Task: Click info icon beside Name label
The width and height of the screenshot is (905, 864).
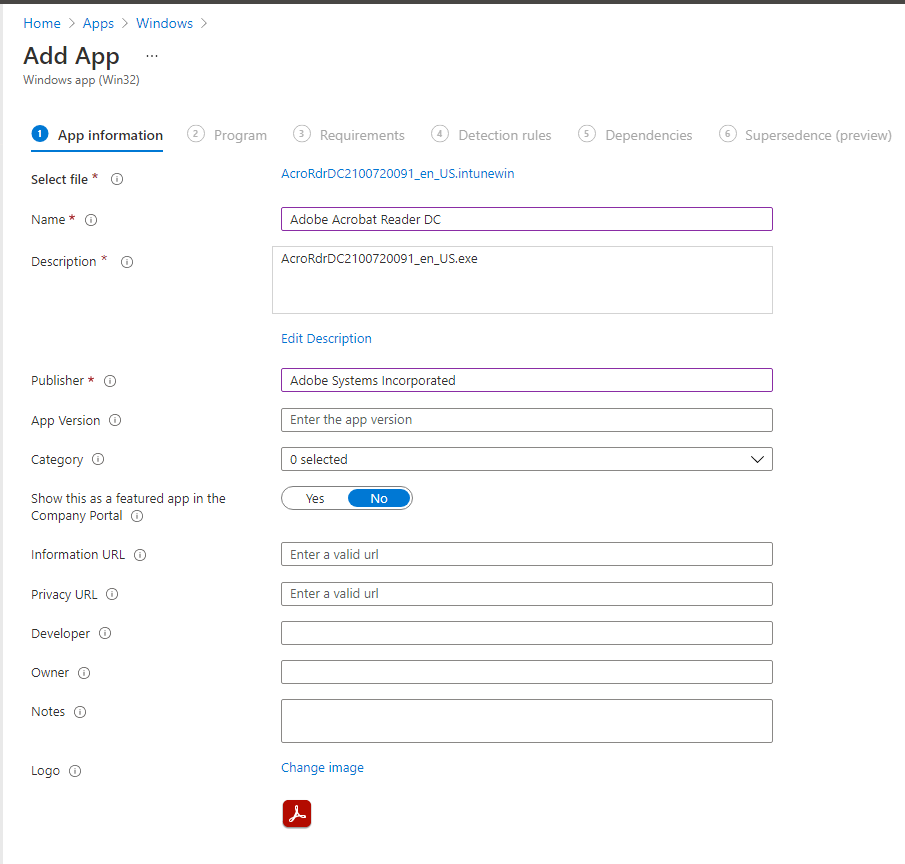Action: click(91, 220)
